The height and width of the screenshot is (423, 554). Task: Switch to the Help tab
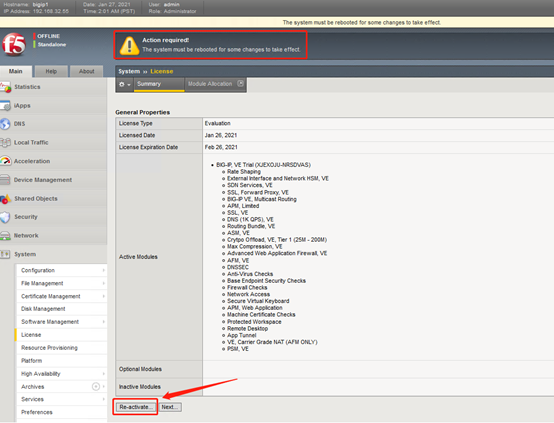pos(51,71)
